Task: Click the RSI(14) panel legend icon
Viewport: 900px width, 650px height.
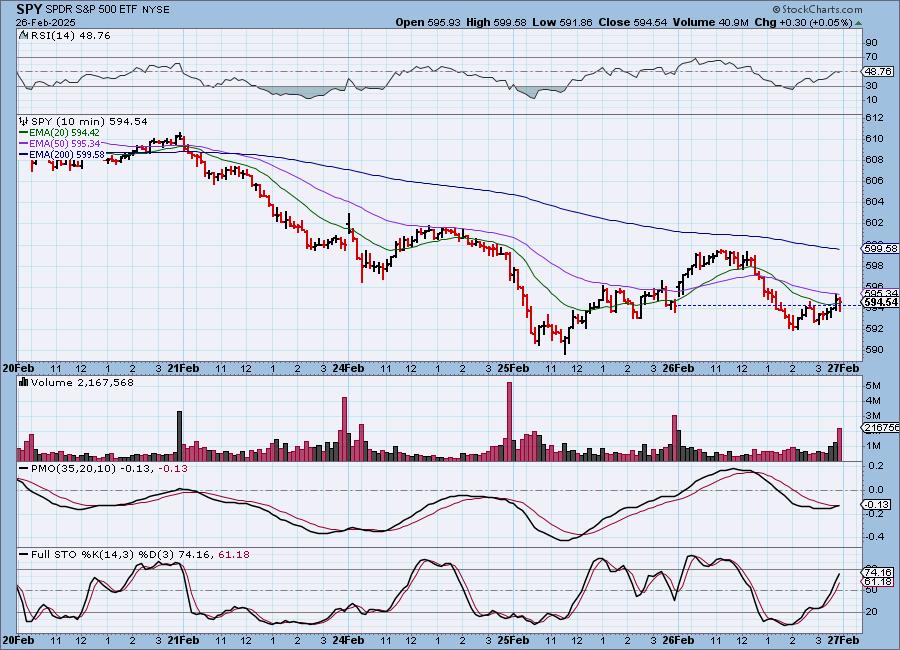Action: (x=23, y=35)
